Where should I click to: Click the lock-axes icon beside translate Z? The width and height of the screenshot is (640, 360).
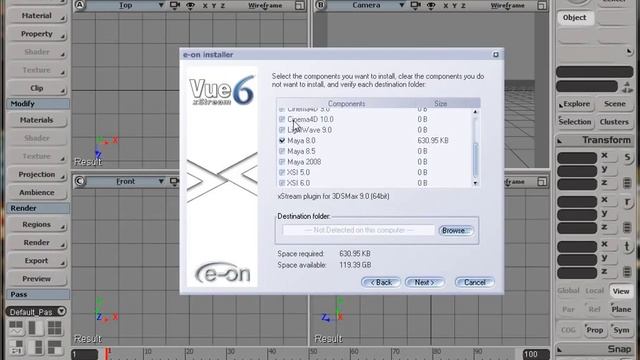click(627, 272)
